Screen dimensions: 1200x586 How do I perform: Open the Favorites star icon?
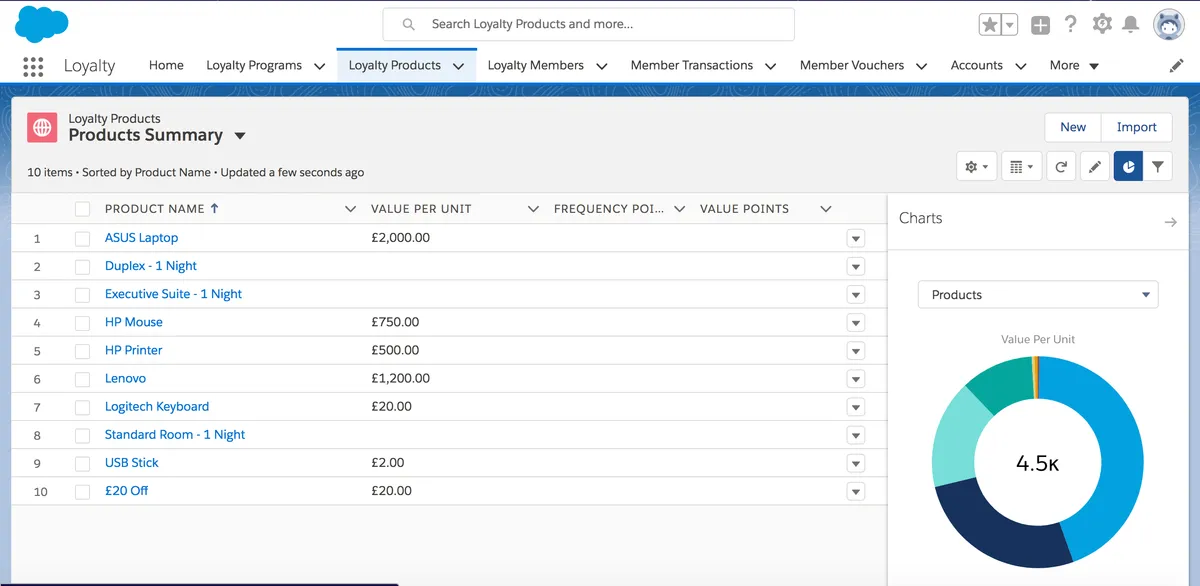click(x=990, y=25)
